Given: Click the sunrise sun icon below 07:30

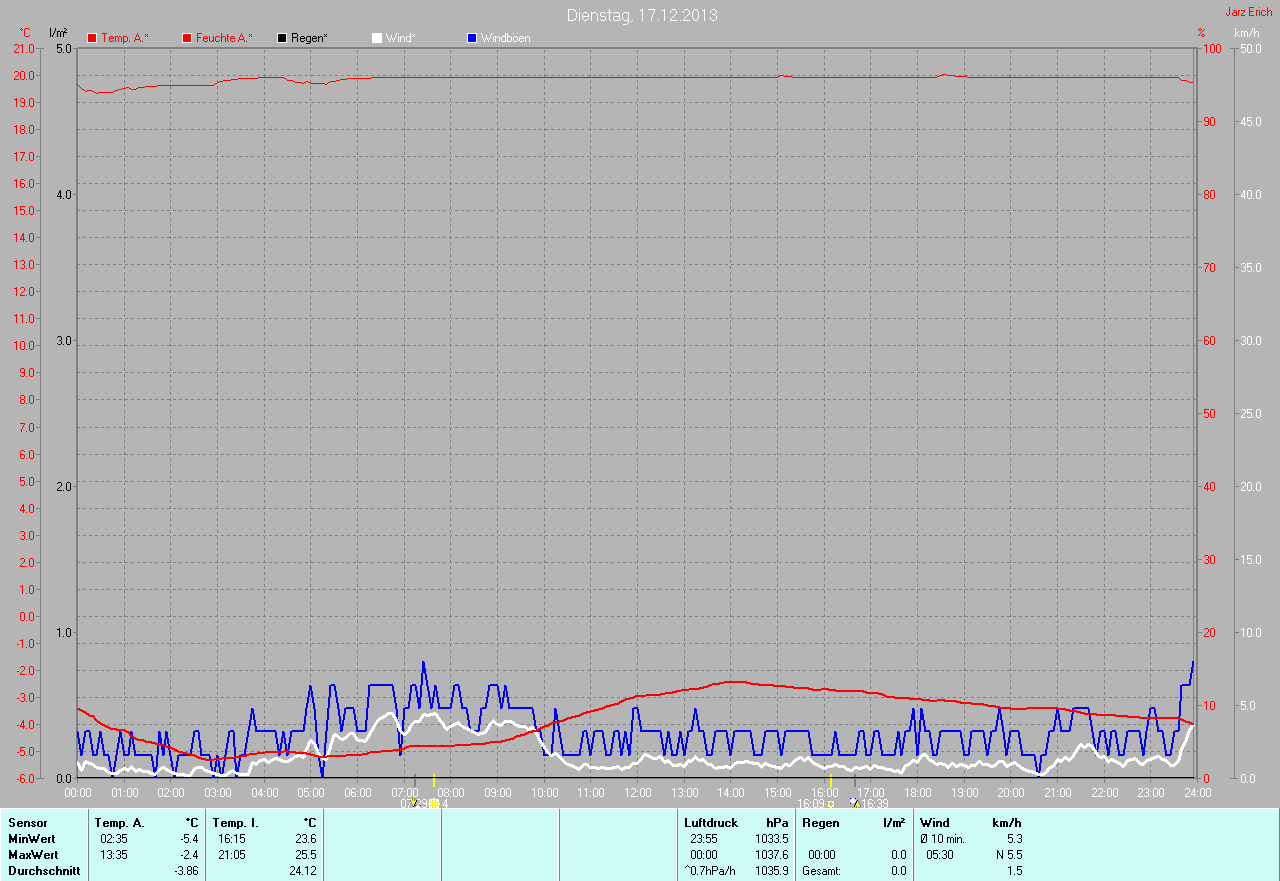Looking at the screenshot, I should coord(434,803).
